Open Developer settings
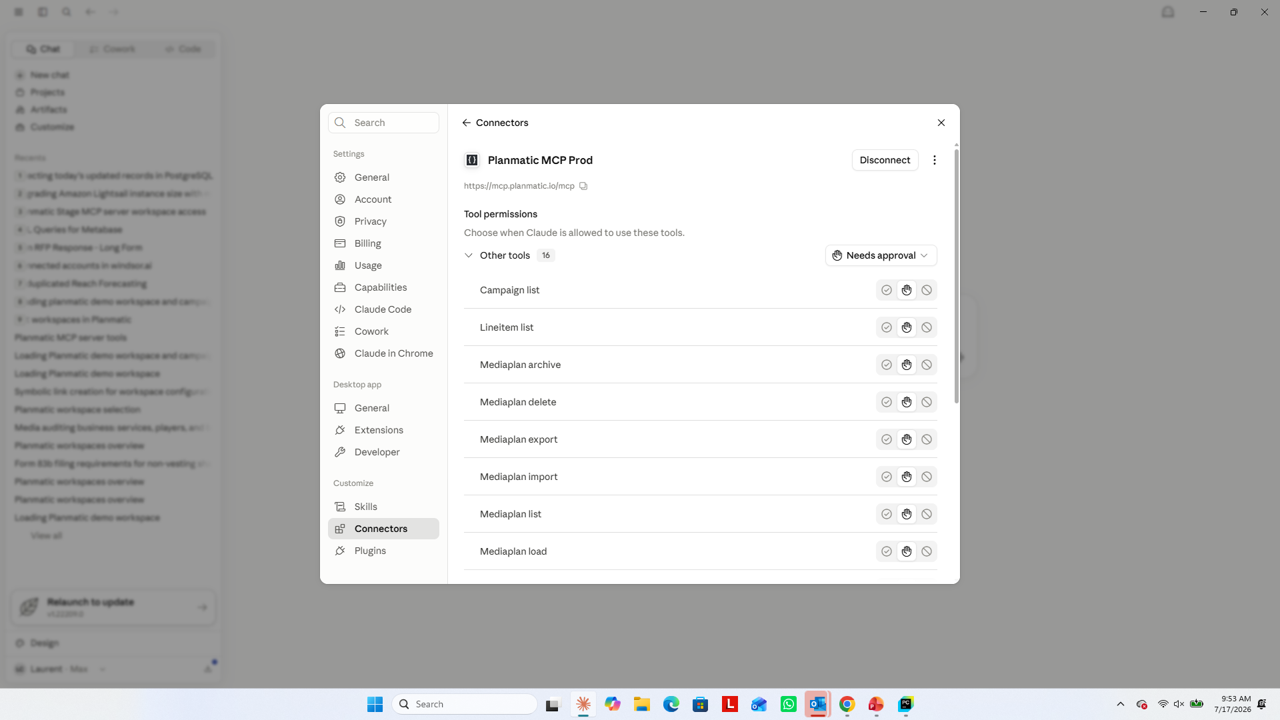 click(384, 452)
